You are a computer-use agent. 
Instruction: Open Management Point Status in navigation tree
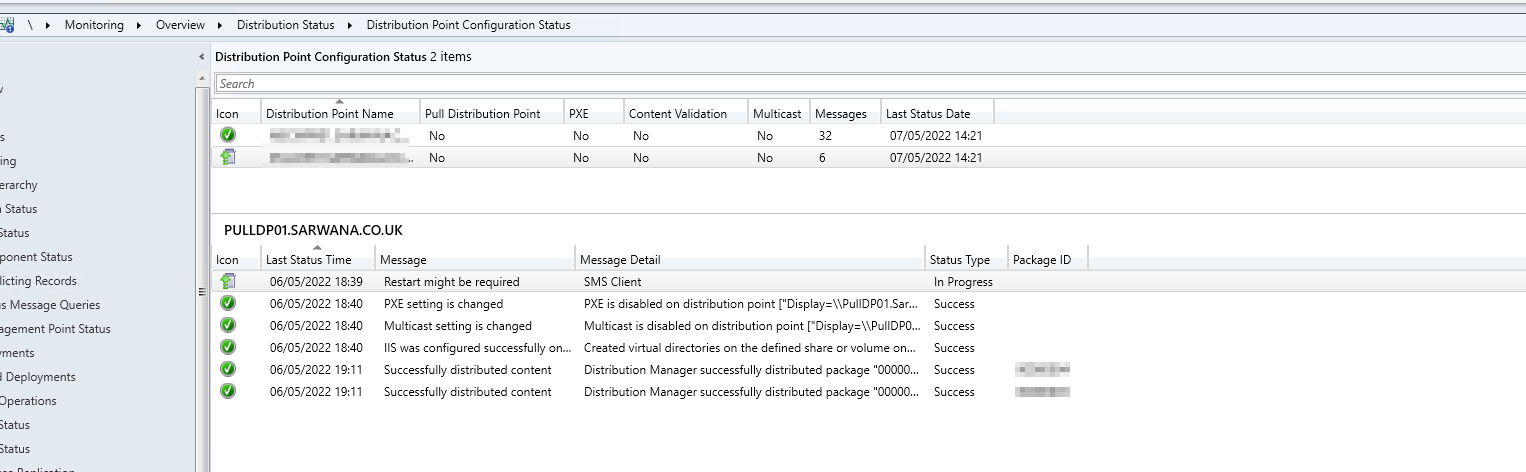point(55,329)
